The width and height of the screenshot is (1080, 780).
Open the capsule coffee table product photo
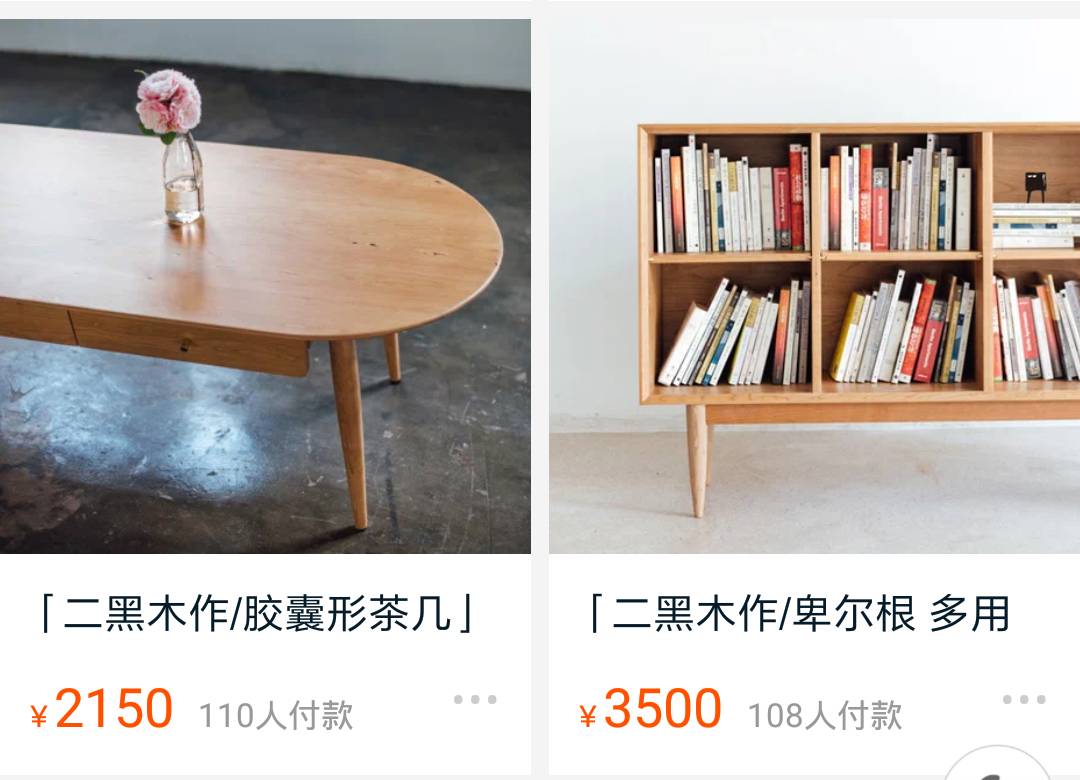[265, 286]
